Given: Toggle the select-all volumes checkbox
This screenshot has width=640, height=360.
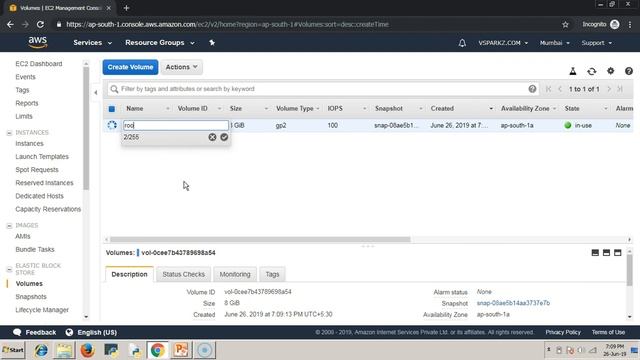Looking at the screenshot, I should (112, 109).
